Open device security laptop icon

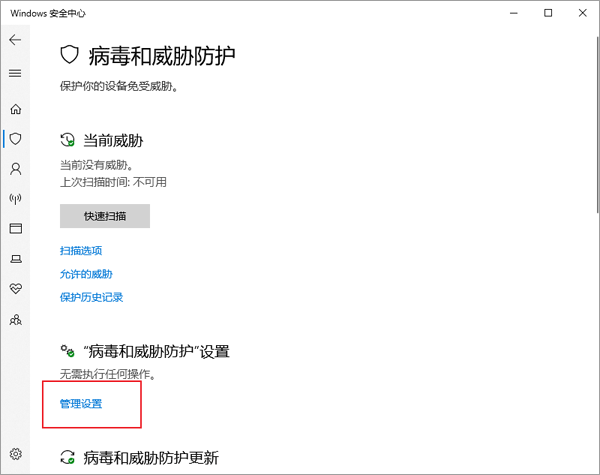pos(15,259)
